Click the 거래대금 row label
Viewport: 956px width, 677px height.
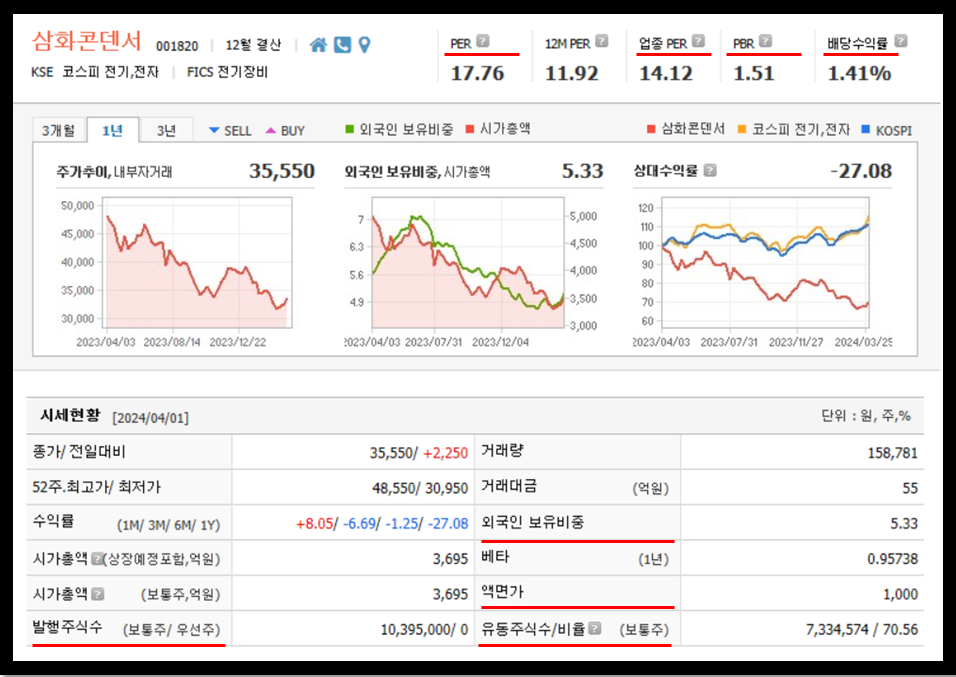point(509,486)
